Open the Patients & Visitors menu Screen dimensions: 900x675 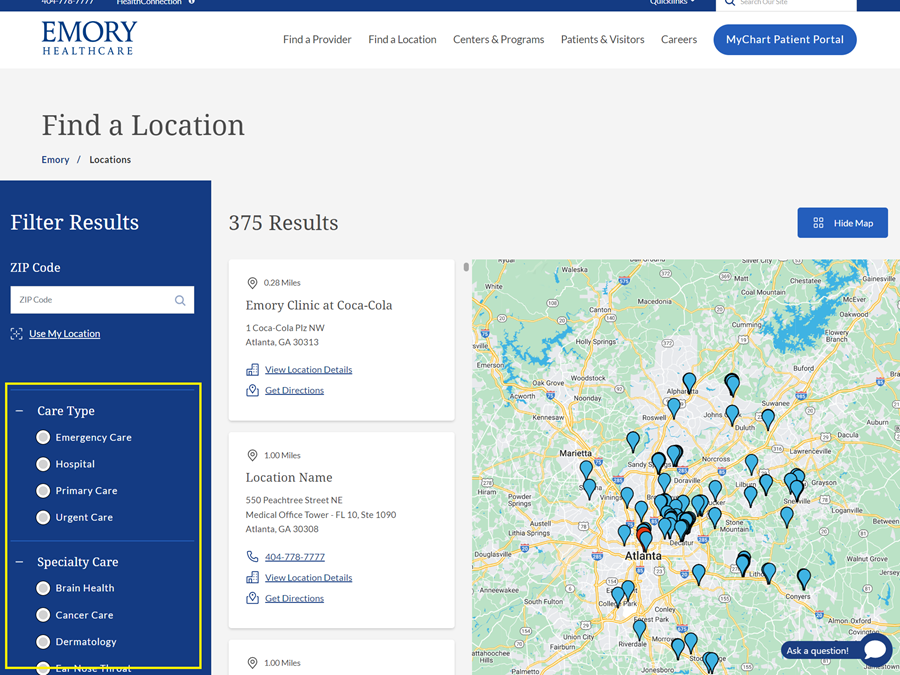tap(602, 40)
